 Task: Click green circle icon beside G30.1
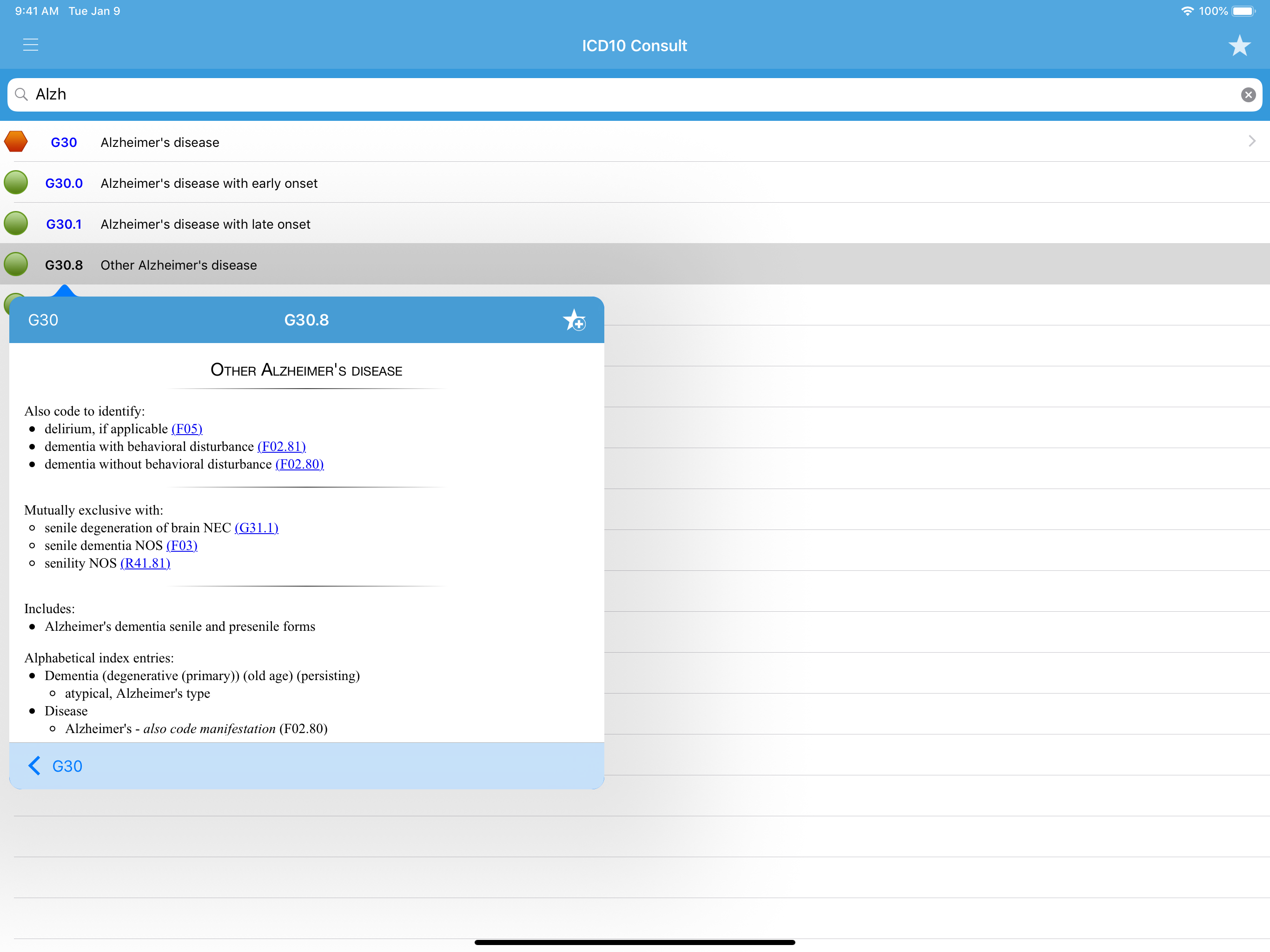(16, 224)
